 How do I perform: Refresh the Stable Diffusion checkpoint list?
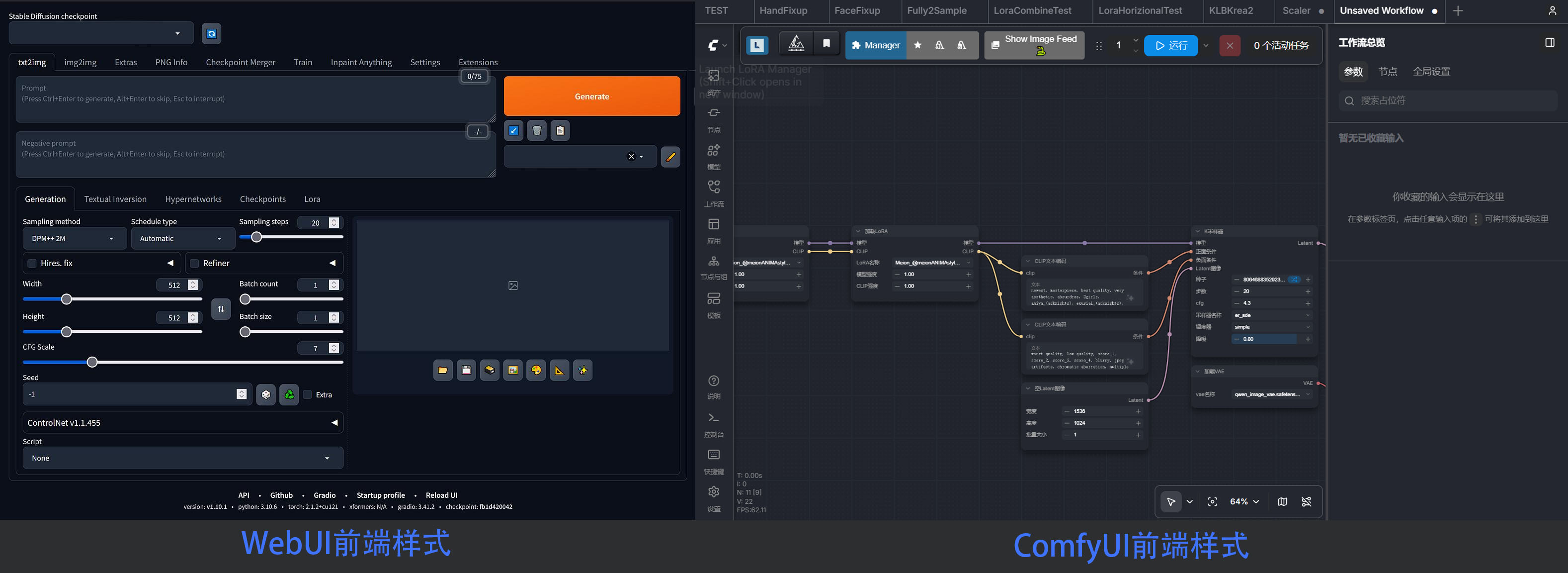coord(211,33)
